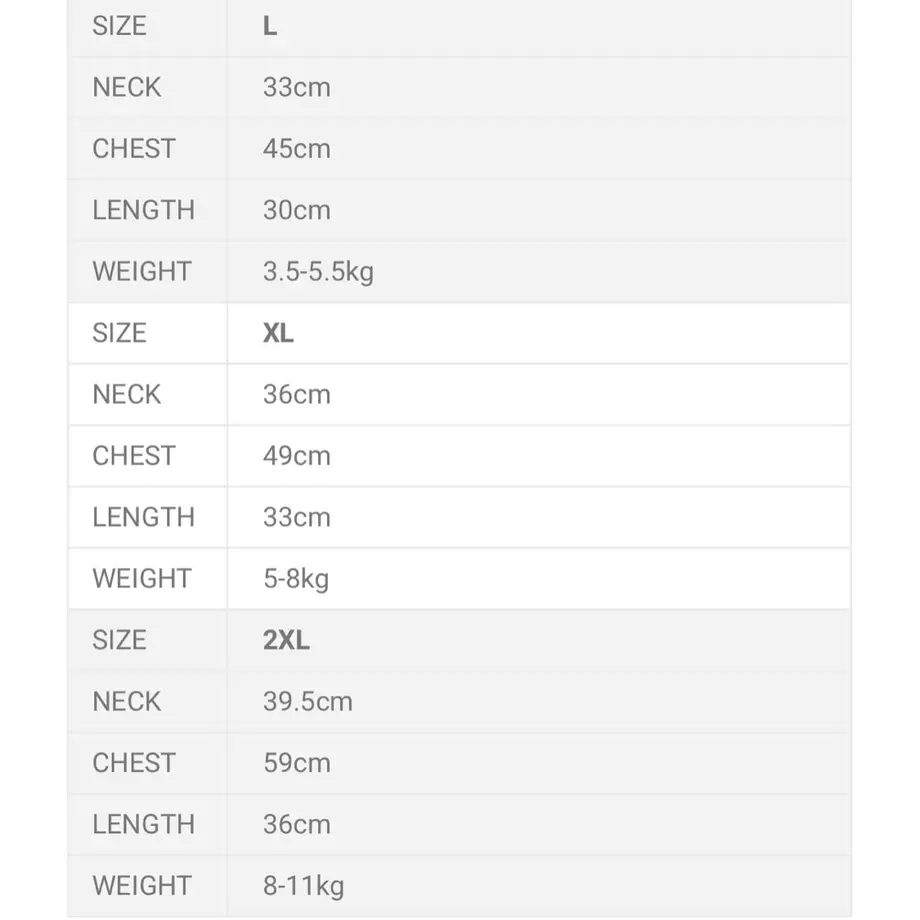This screenshot has height=920, width=920.
Task: Click the 36cm length value under 2XL
Action: click(x=297, y=825)
